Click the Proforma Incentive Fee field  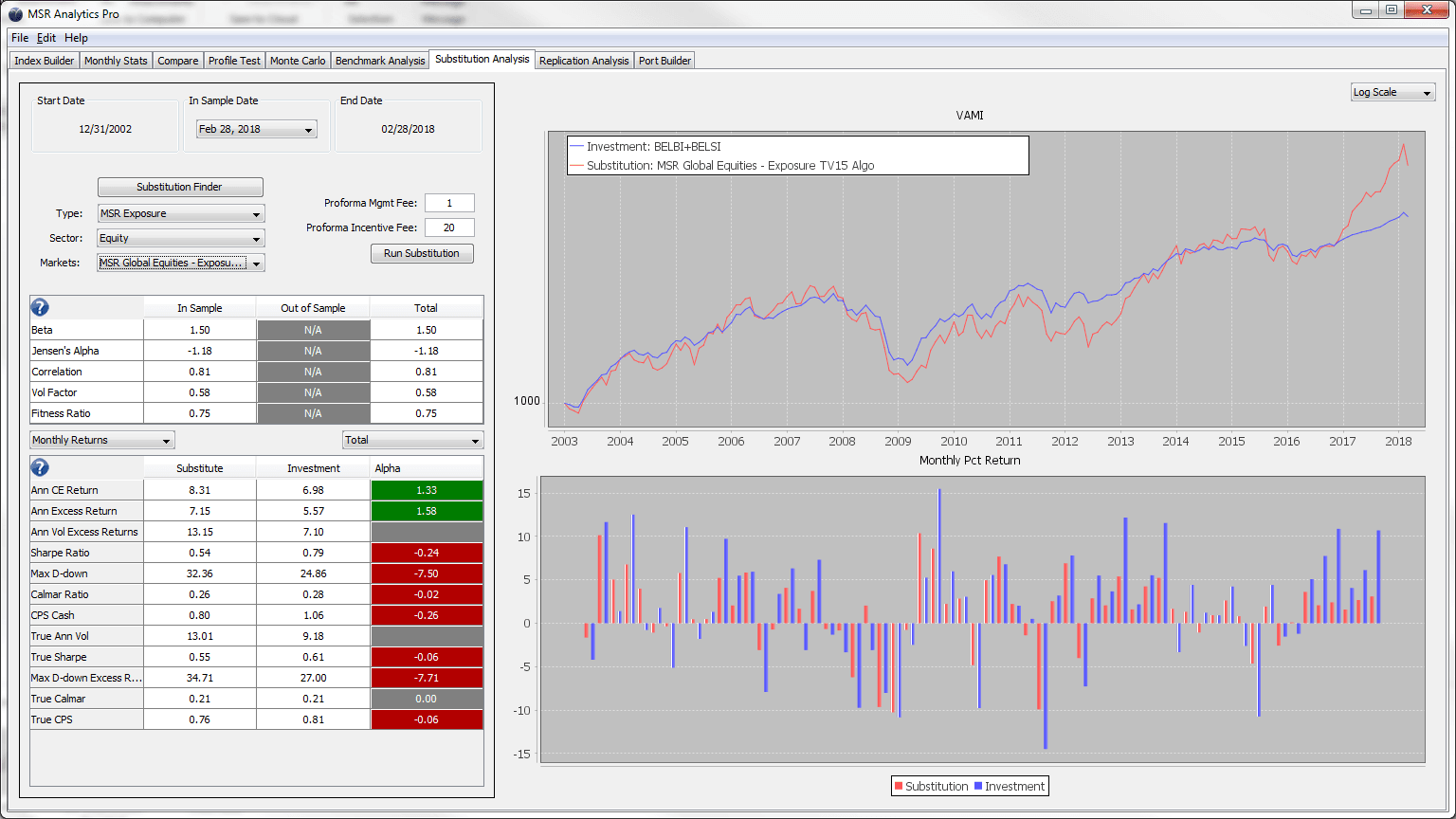pyautogui.click(x=449, y=227)
